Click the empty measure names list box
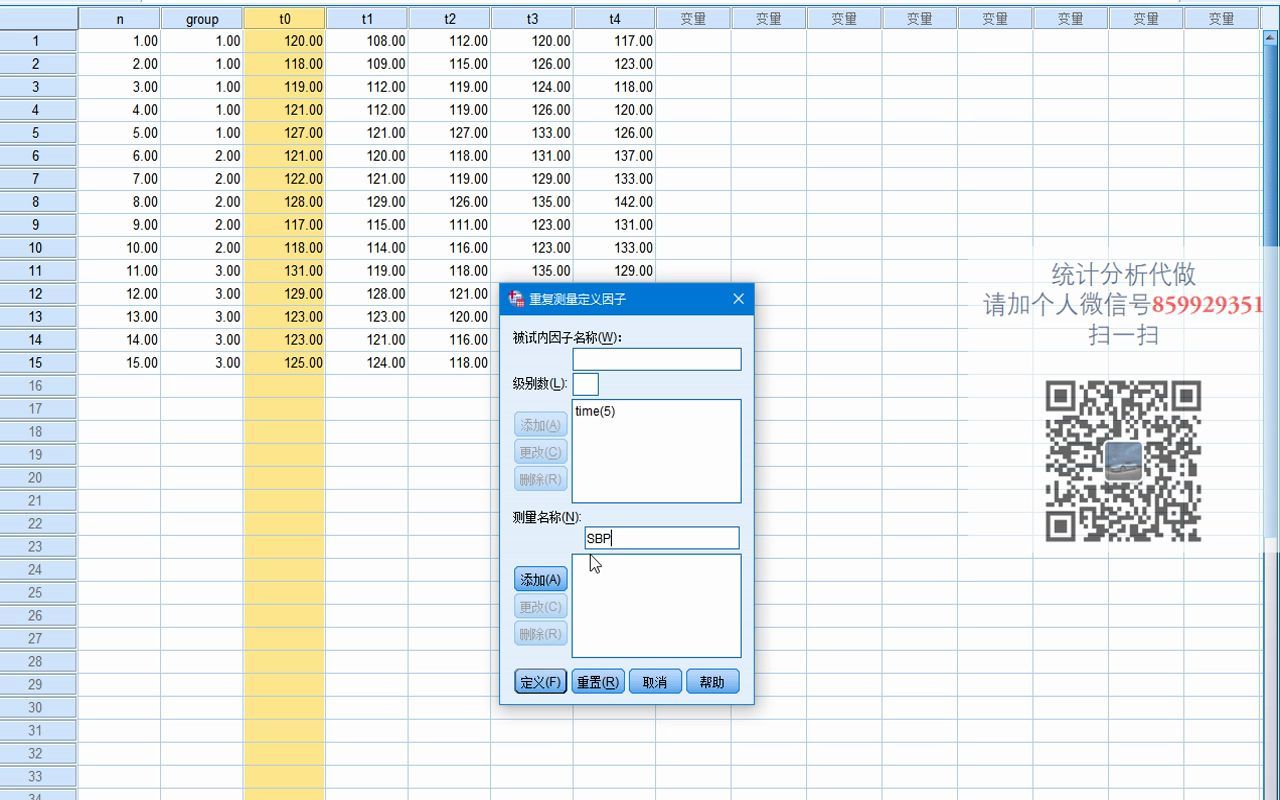Screen dimensions: 1280x800 tap(656, 606)
